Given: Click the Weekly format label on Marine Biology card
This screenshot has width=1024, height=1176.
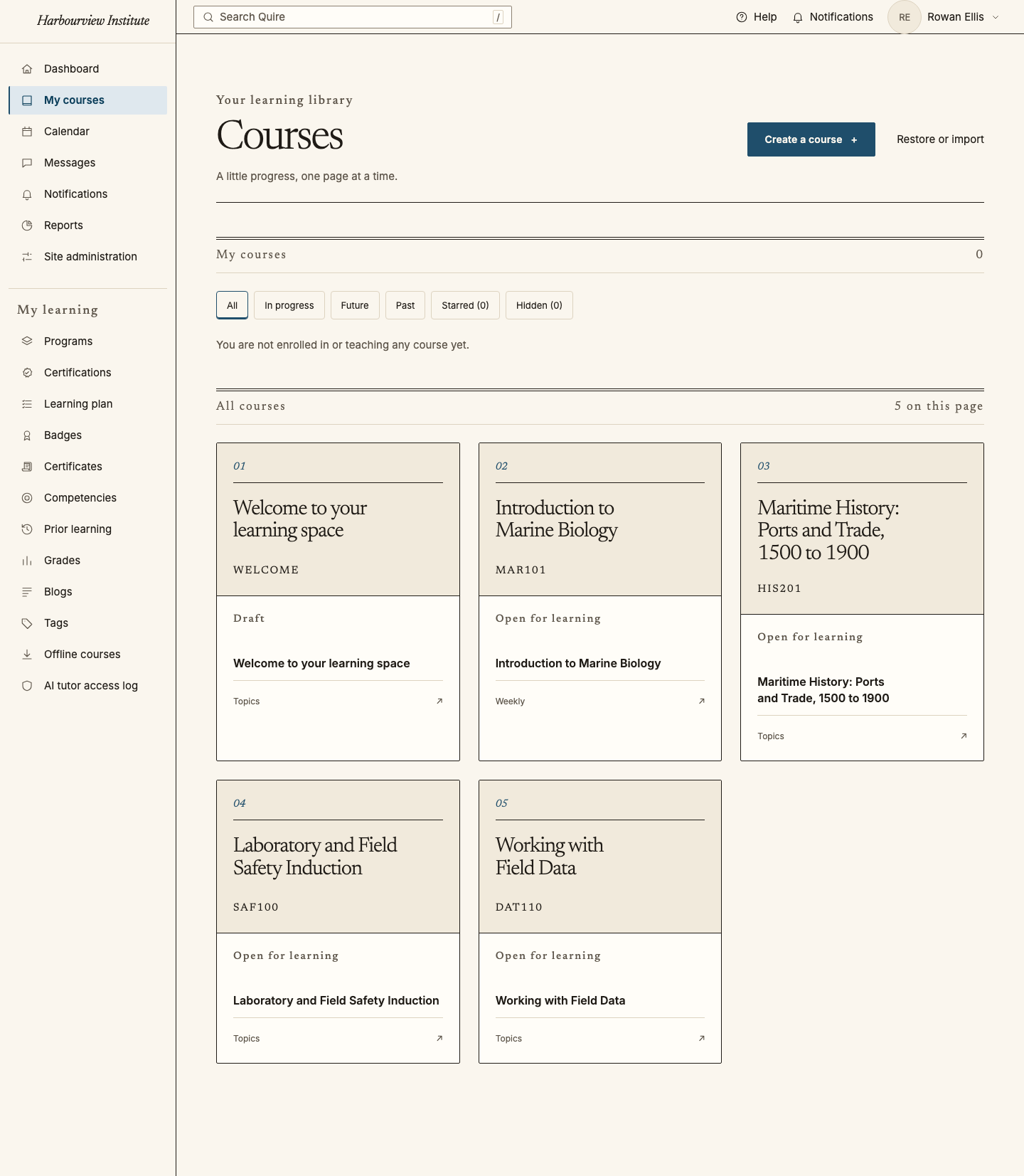Looking at the screenshot, I should tap(510, 701).
